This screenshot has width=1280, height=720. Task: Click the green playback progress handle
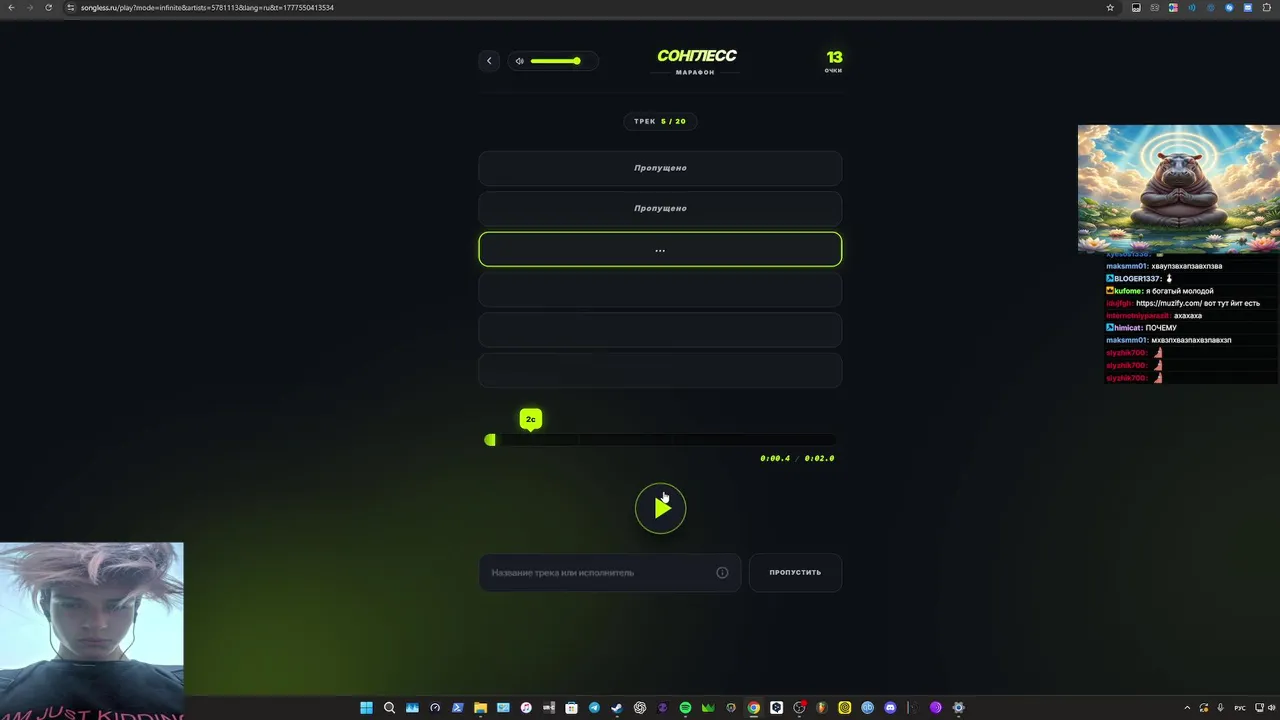coord(490,440)
